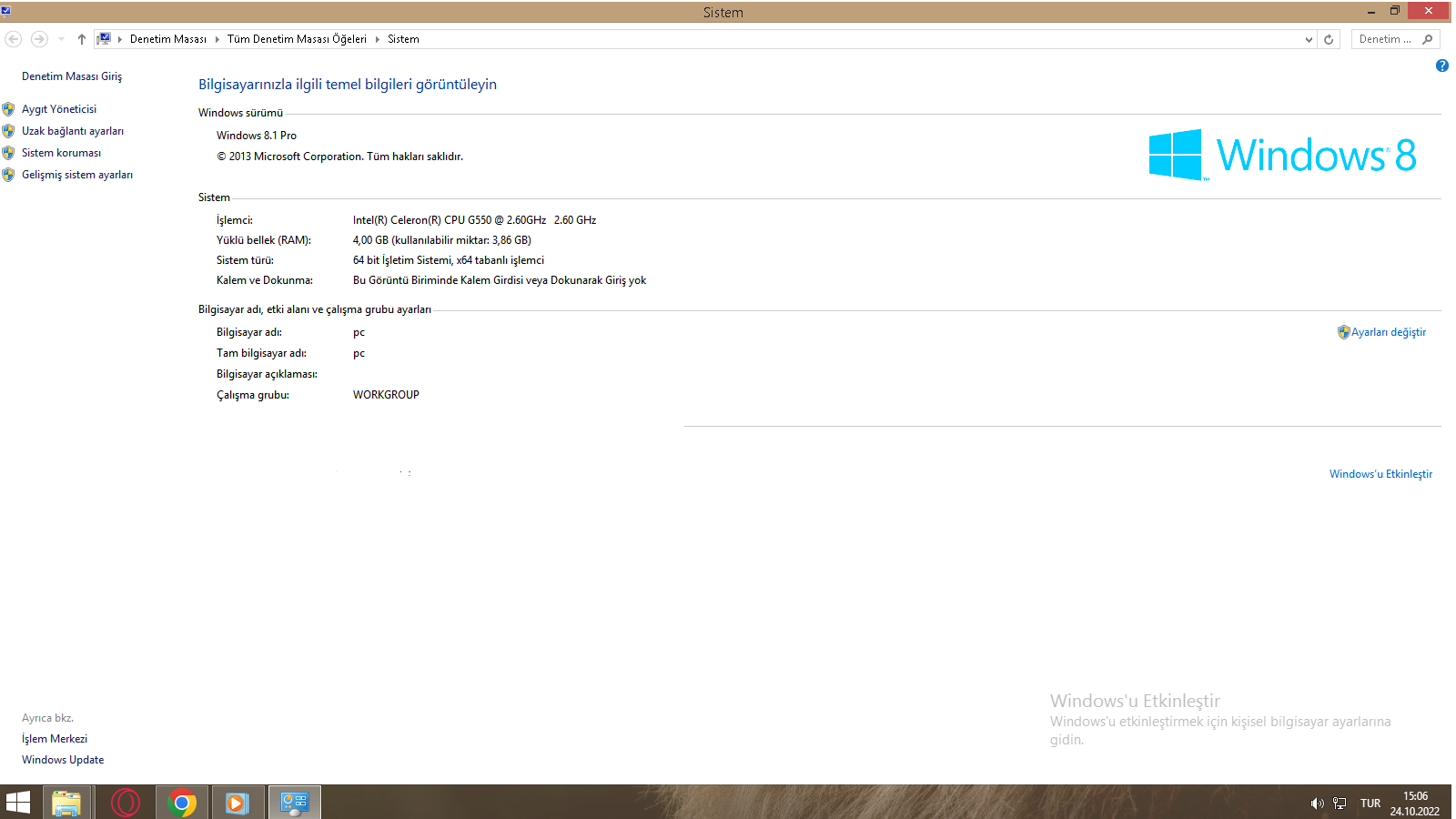Select the Tüm Denetim Masası Öğeleri breadcrumb
Image resolution: width=1456 pixels, height=819 pixels.
pyautogui.click(x=297, y=39)
